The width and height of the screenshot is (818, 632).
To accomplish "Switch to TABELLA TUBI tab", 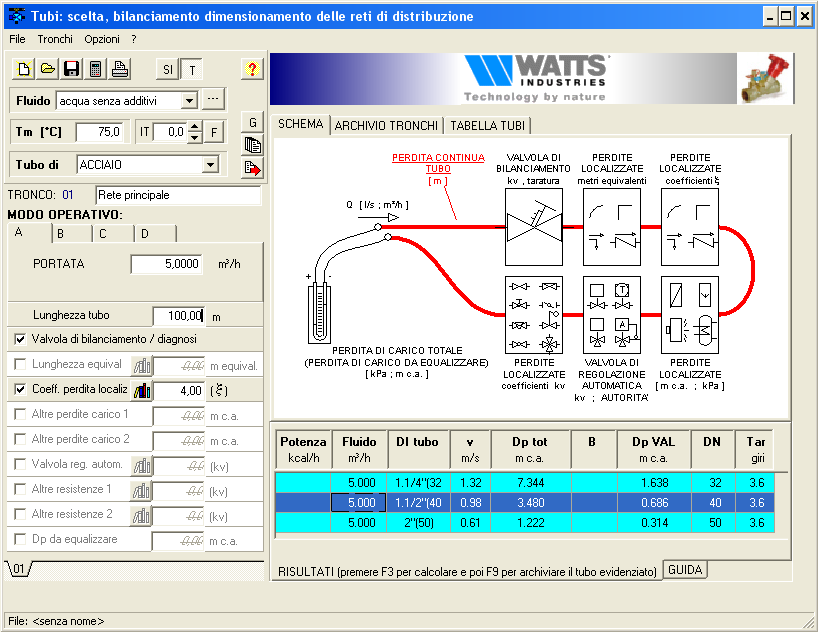I will pyautogui.click(x=487, y=126).
